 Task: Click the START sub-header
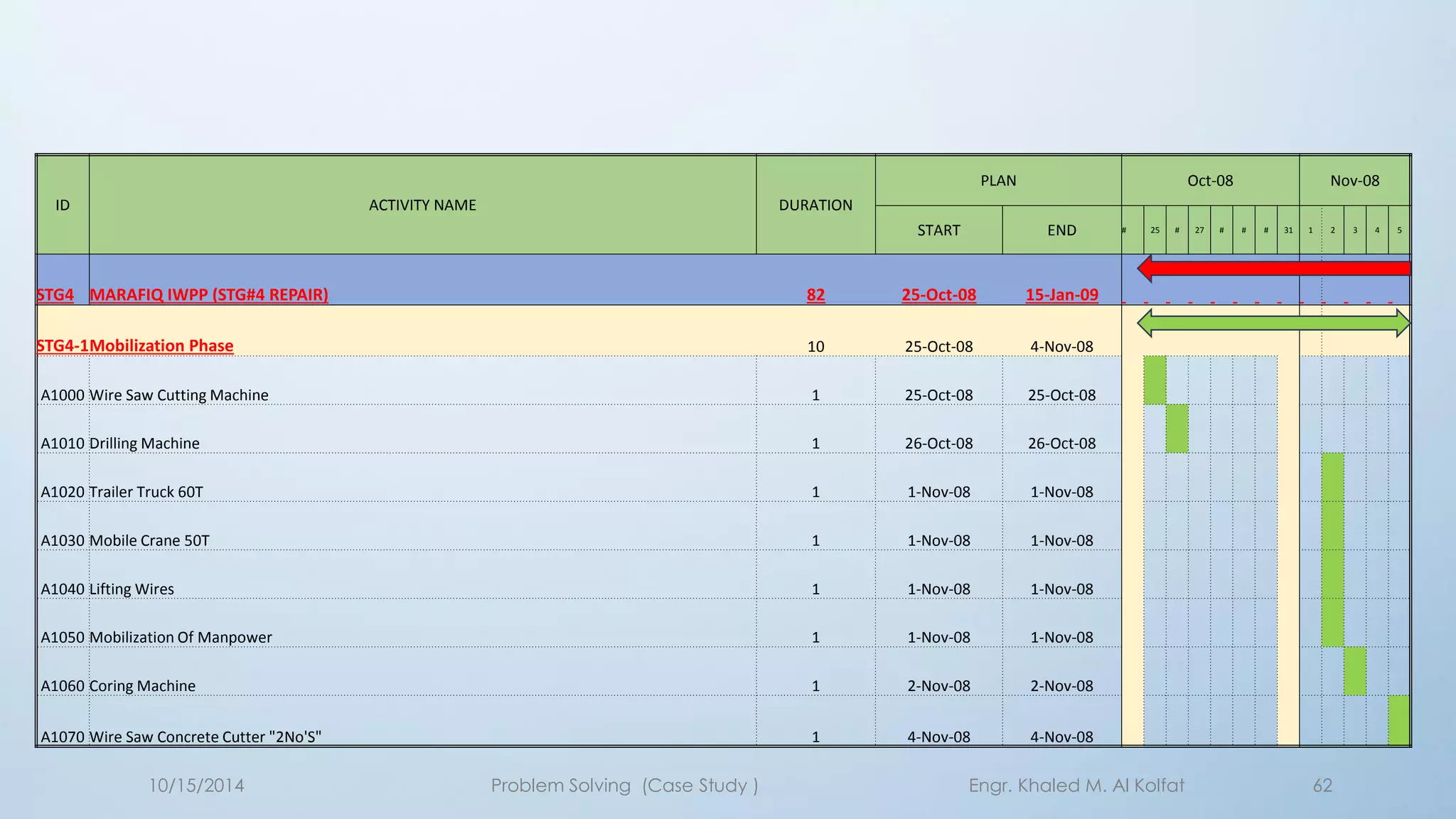[x=938, y=230]
